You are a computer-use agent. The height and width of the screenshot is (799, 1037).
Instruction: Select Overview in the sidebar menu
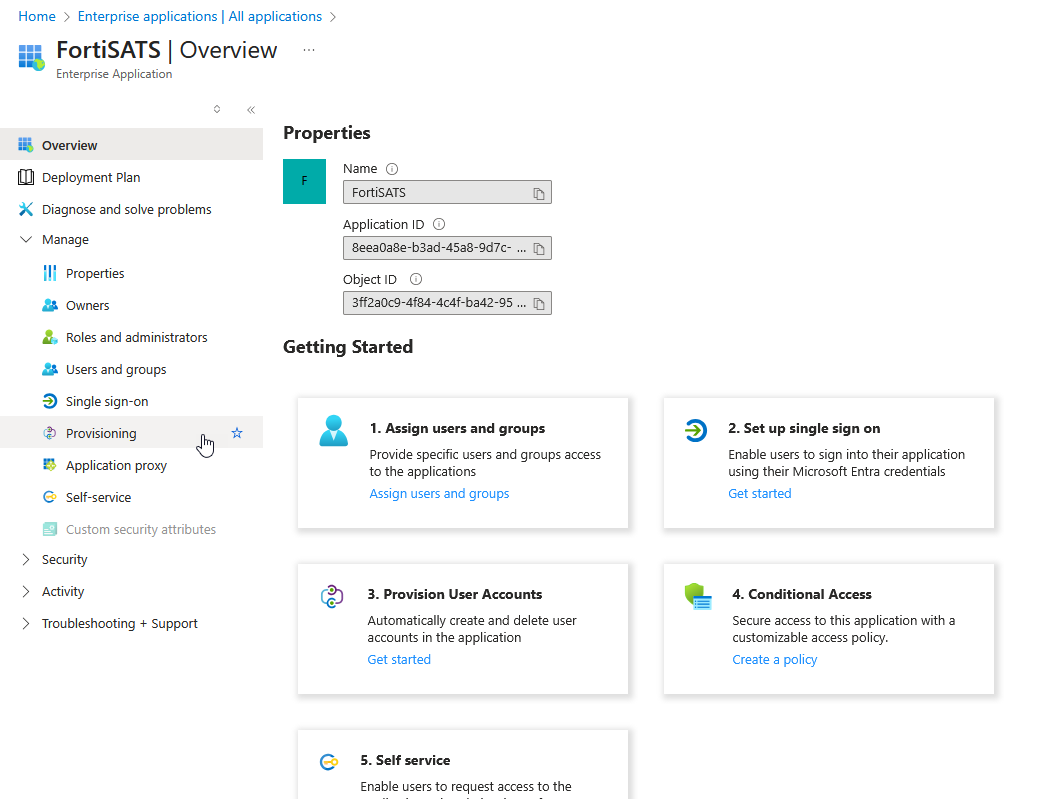pyautogui.click(x=132, y=145)
